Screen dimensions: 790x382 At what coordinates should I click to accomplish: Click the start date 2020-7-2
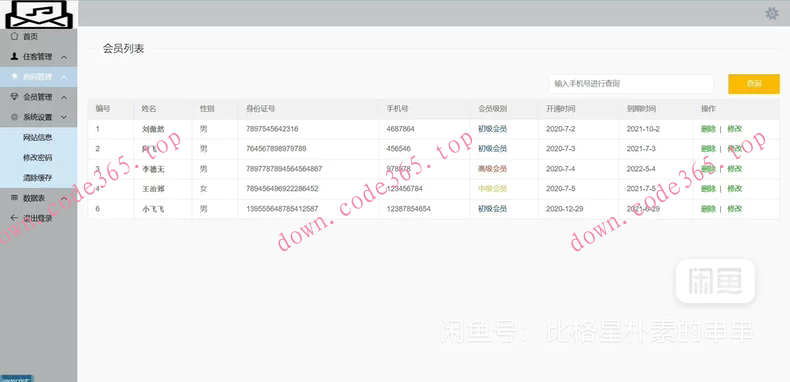(x=561, y=129)
